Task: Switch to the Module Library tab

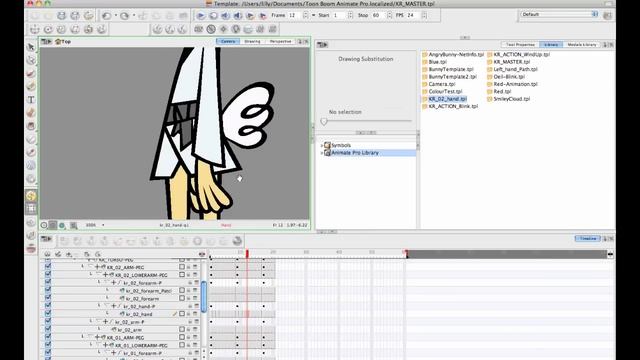Action: pyautogui.click(x=582, y=44)
